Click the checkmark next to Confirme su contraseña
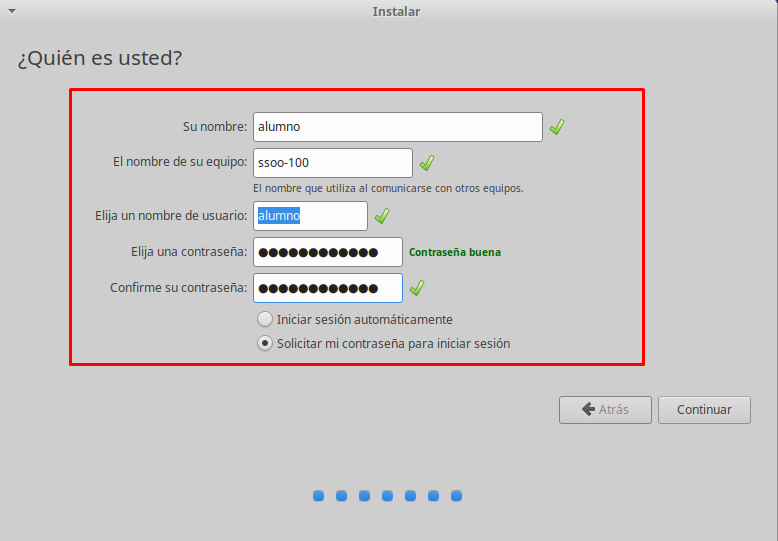This screenshot has height=541, width=778. click(x=417, y=288)
